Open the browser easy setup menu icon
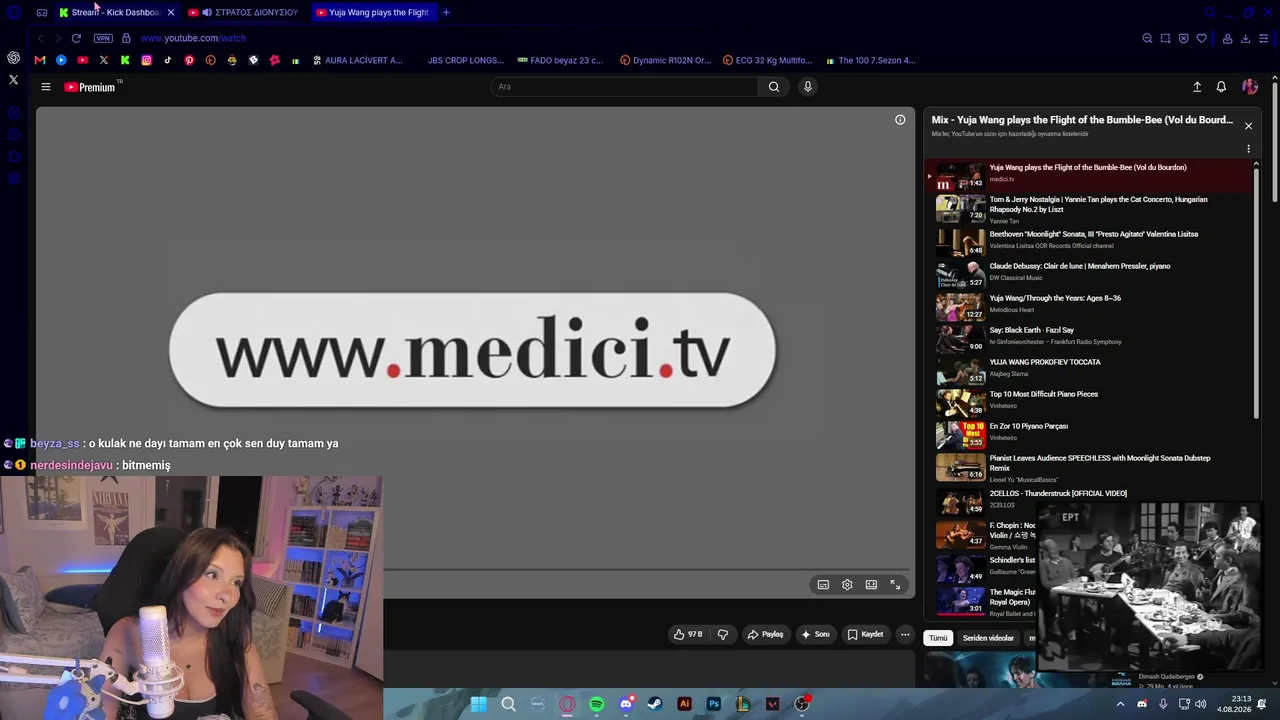The width and height of the screenshot is (1280, 720). (x=1264, y=38)
